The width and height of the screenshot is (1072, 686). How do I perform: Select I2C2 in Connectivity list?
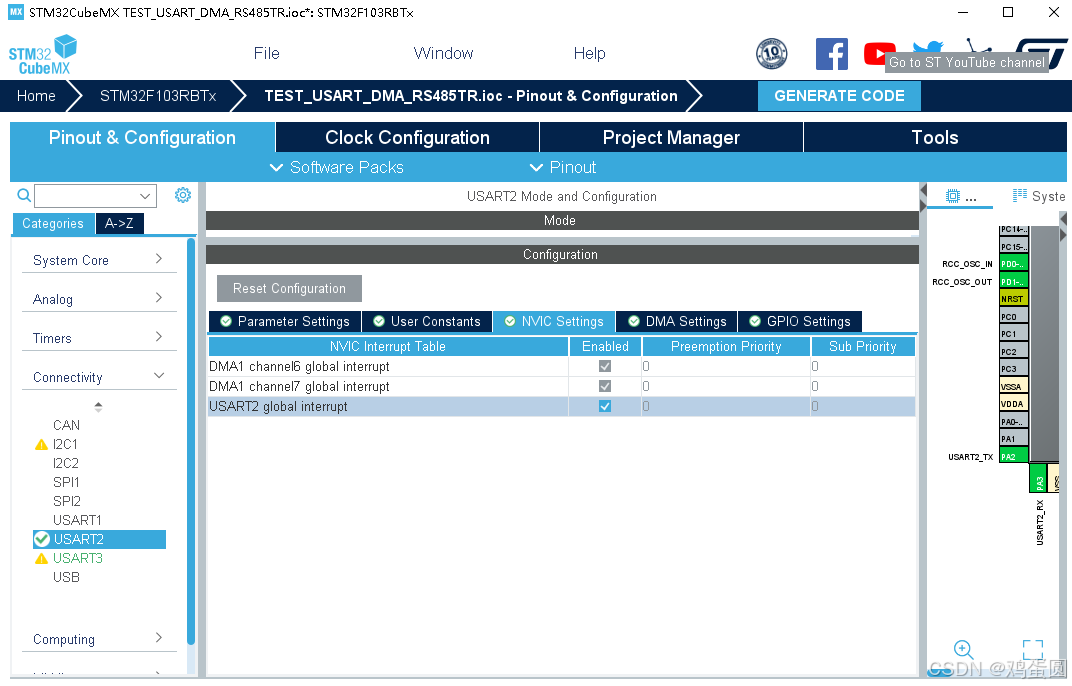pyautogui.click(x=66, y=463)
